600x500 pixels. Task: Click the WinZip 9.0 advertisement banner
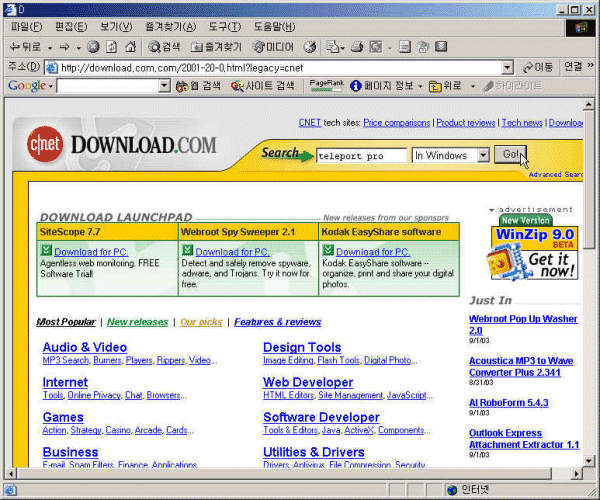pos(534,248)
